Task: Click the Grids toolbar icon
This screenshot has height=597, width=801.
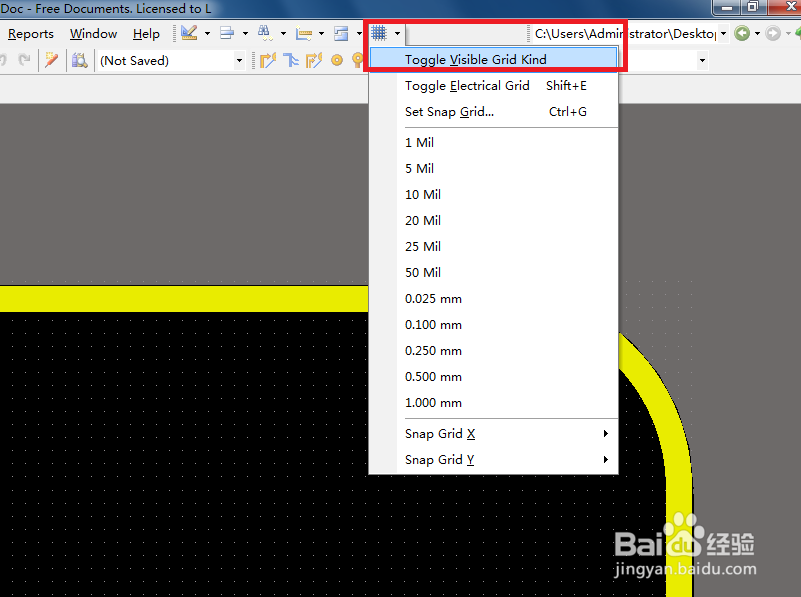Action: click(379, 33)
